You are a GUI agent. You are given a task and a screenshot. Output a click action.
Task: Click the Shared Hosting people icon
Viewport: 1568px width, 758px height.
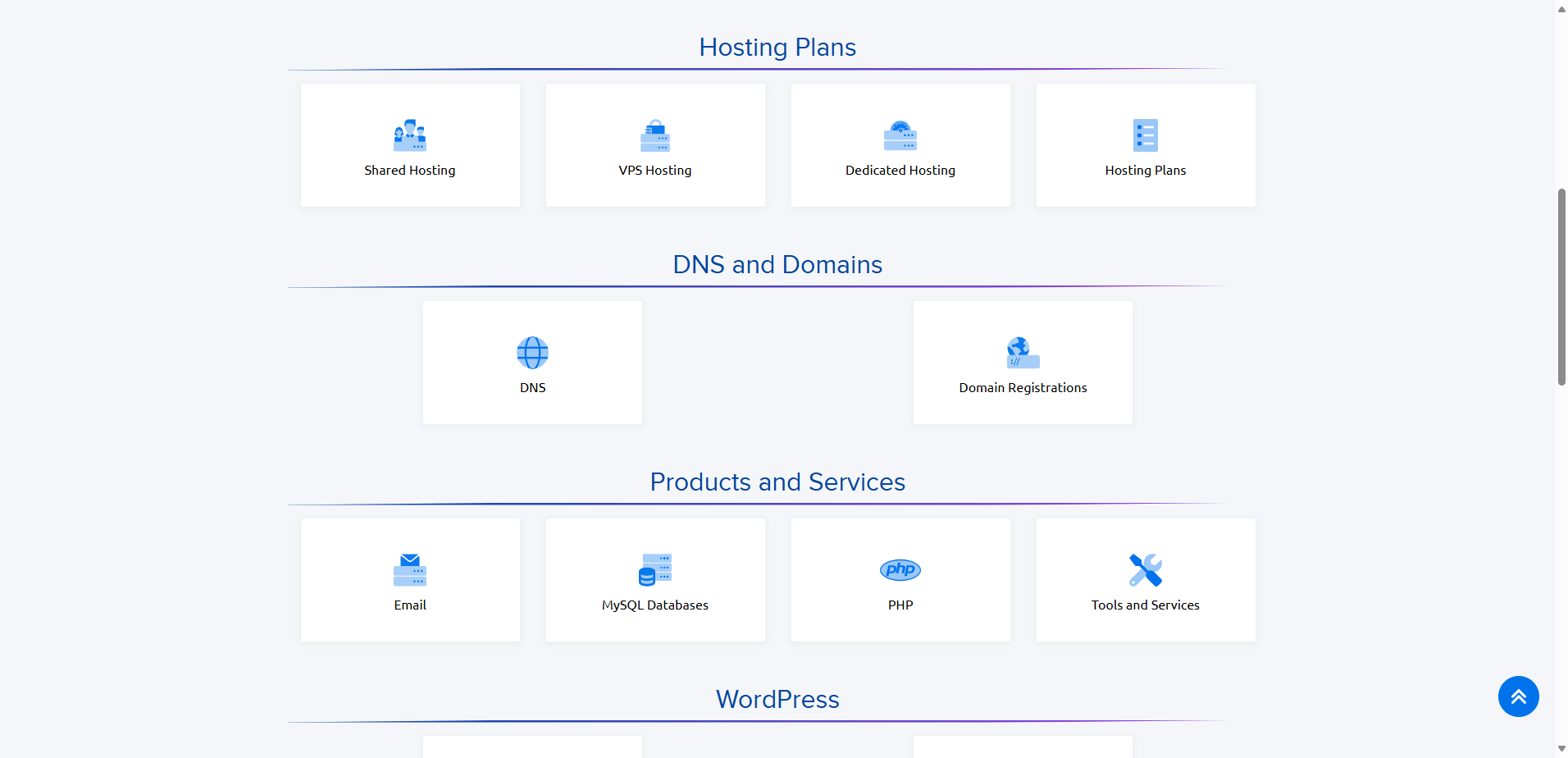click(x=410, y=135)
